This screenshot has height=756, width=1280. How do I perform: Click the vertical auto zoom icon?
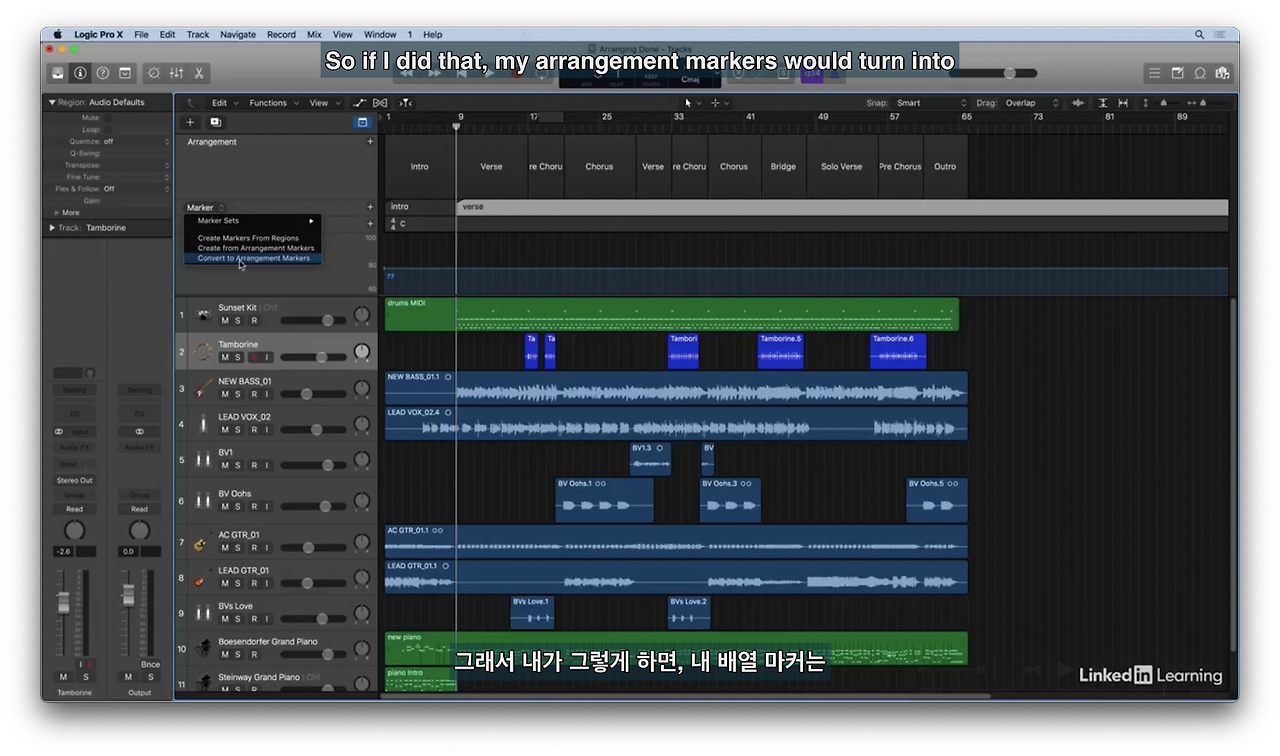pos(1103,103)
